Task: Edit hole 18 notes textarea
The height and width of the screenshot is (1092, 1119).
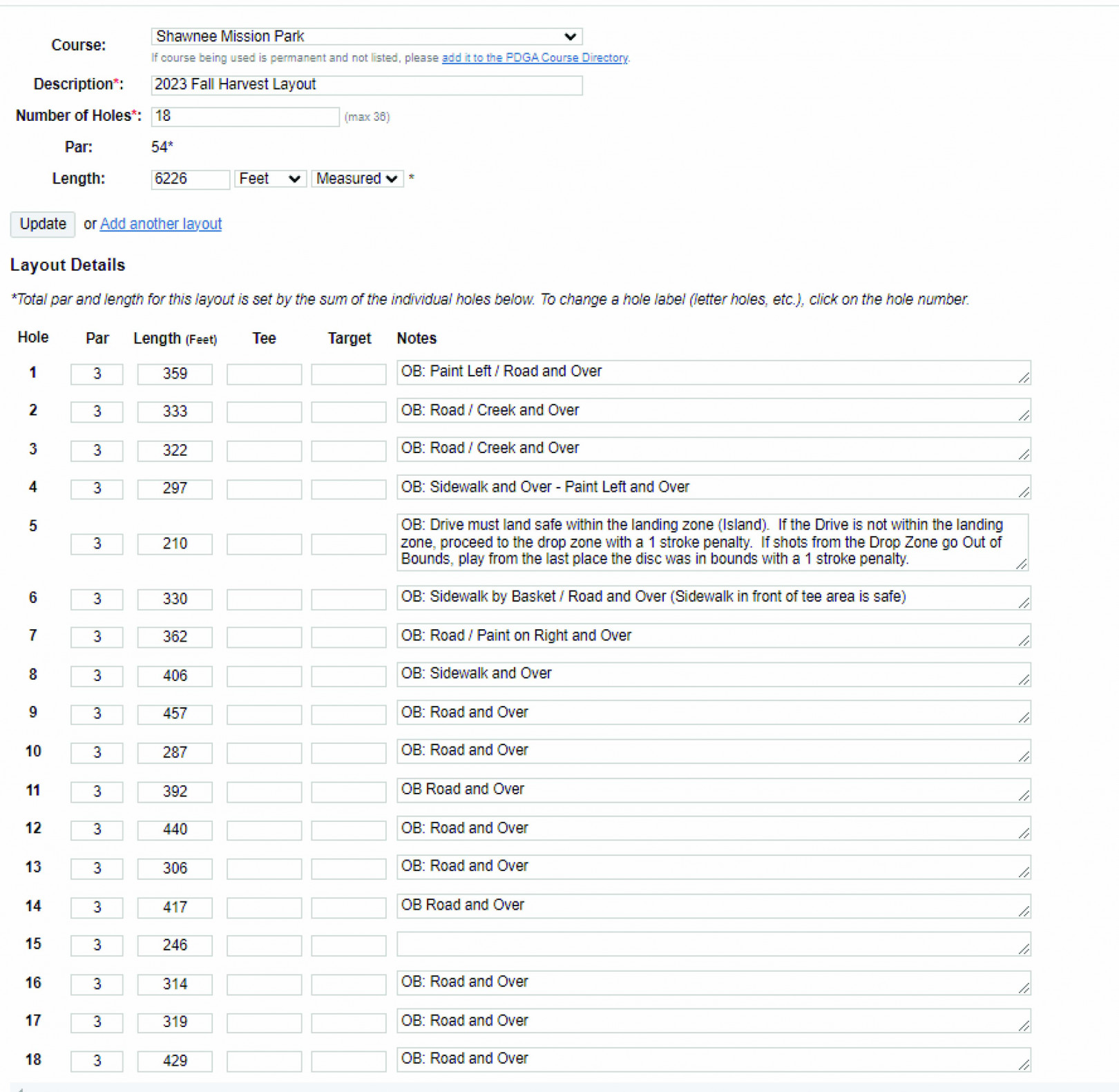Action: (714, 1060)
